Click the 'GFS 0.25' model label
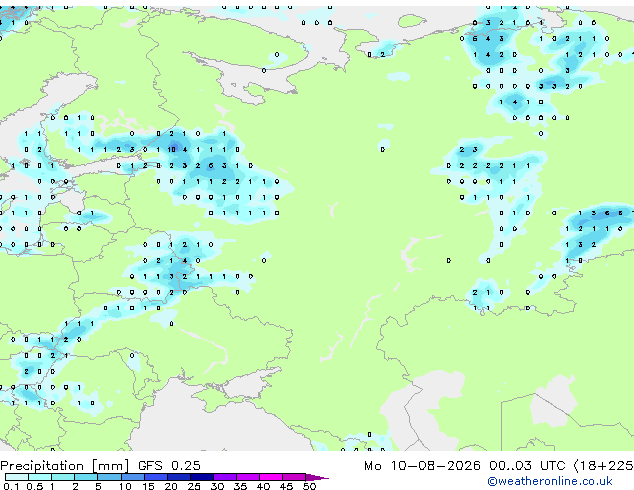Screen dimensions: 634x490 point(169,465)
